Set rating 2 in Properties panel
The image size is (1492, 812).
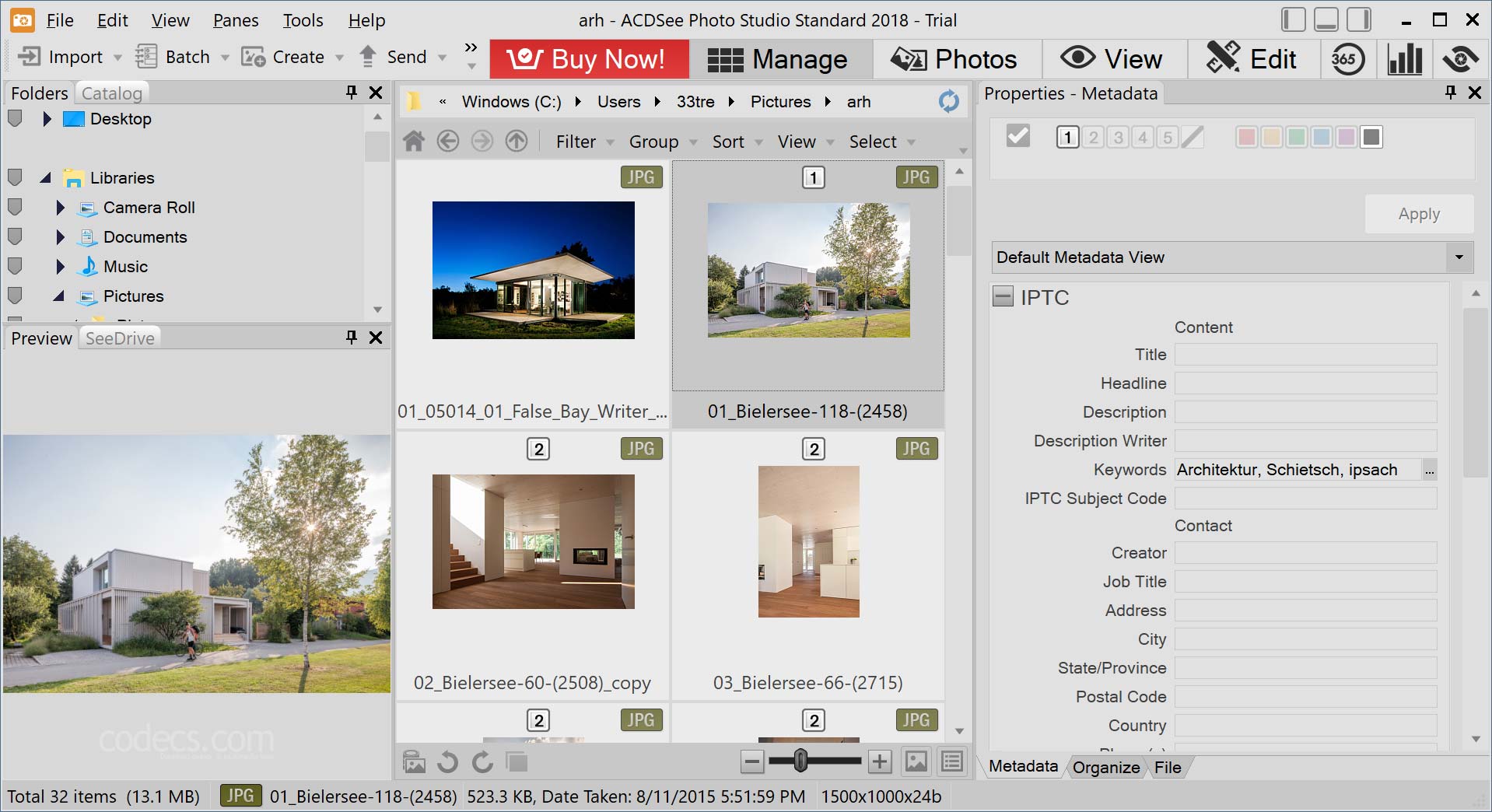click(1093, 138)
